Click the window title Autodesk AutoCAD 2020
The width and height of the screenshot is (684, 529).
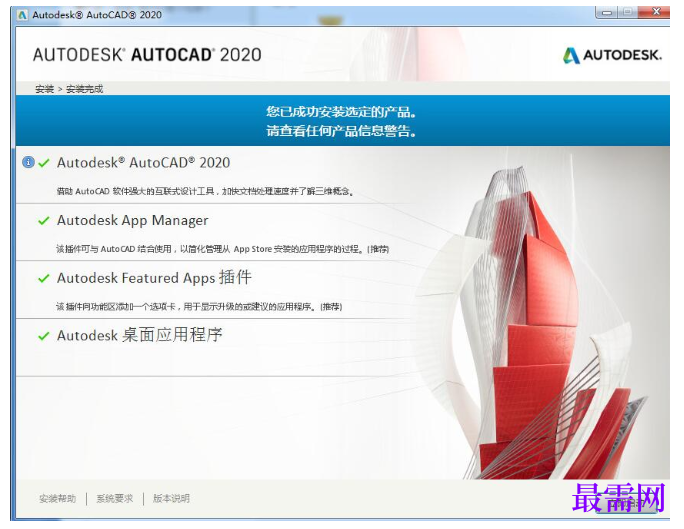97,15
